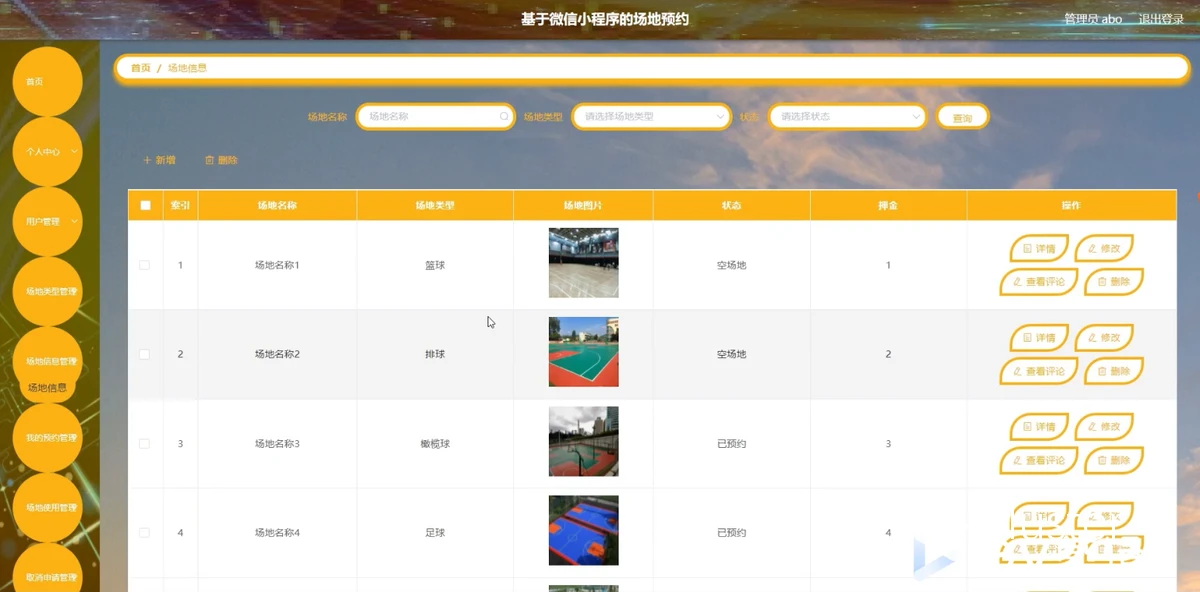Open 详情 for 场地名称3 row
Viewport: 1200px width, 592px height.
tap(1039, 426)
